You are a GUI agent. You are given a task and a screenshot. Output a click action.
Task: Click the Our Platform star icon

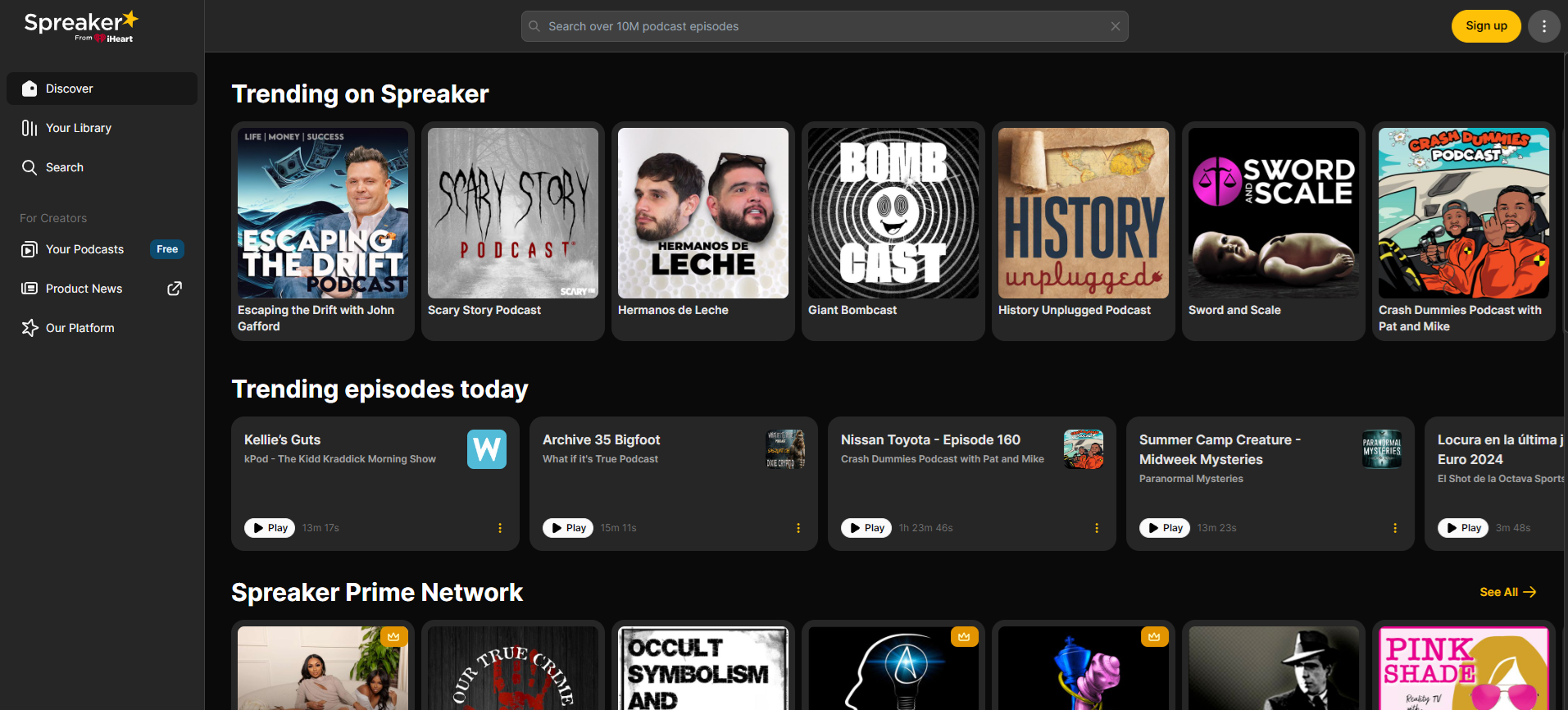click(30, 328)
